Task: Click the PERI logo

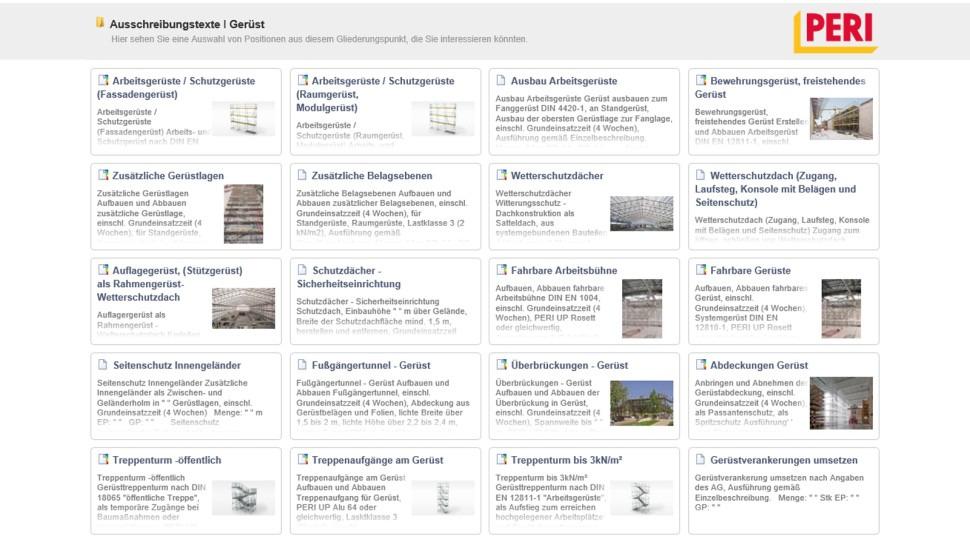Action: pyautogui.click(x=835, y=31)
